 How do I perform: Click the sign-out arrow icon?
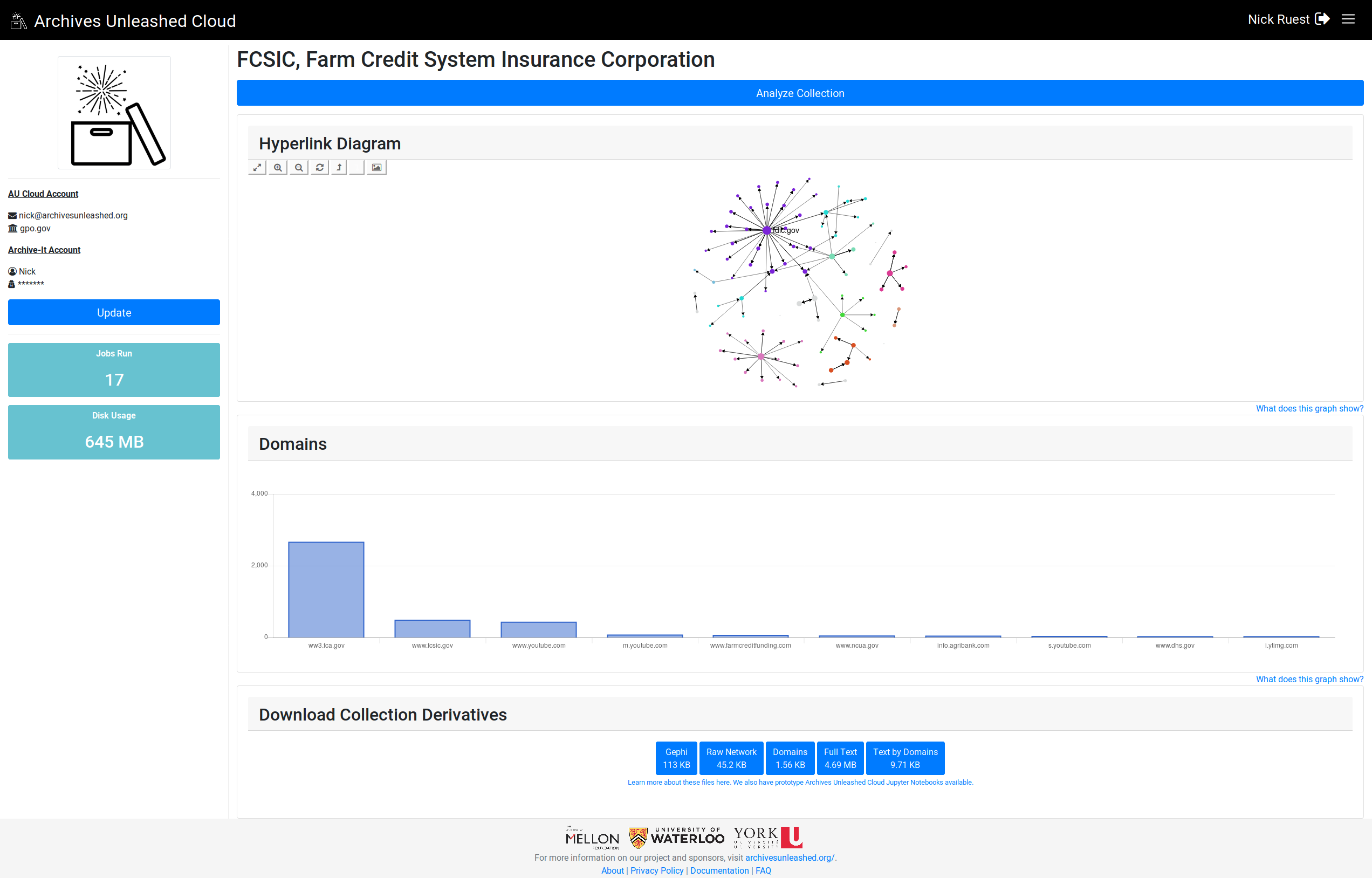[1322, 19]
